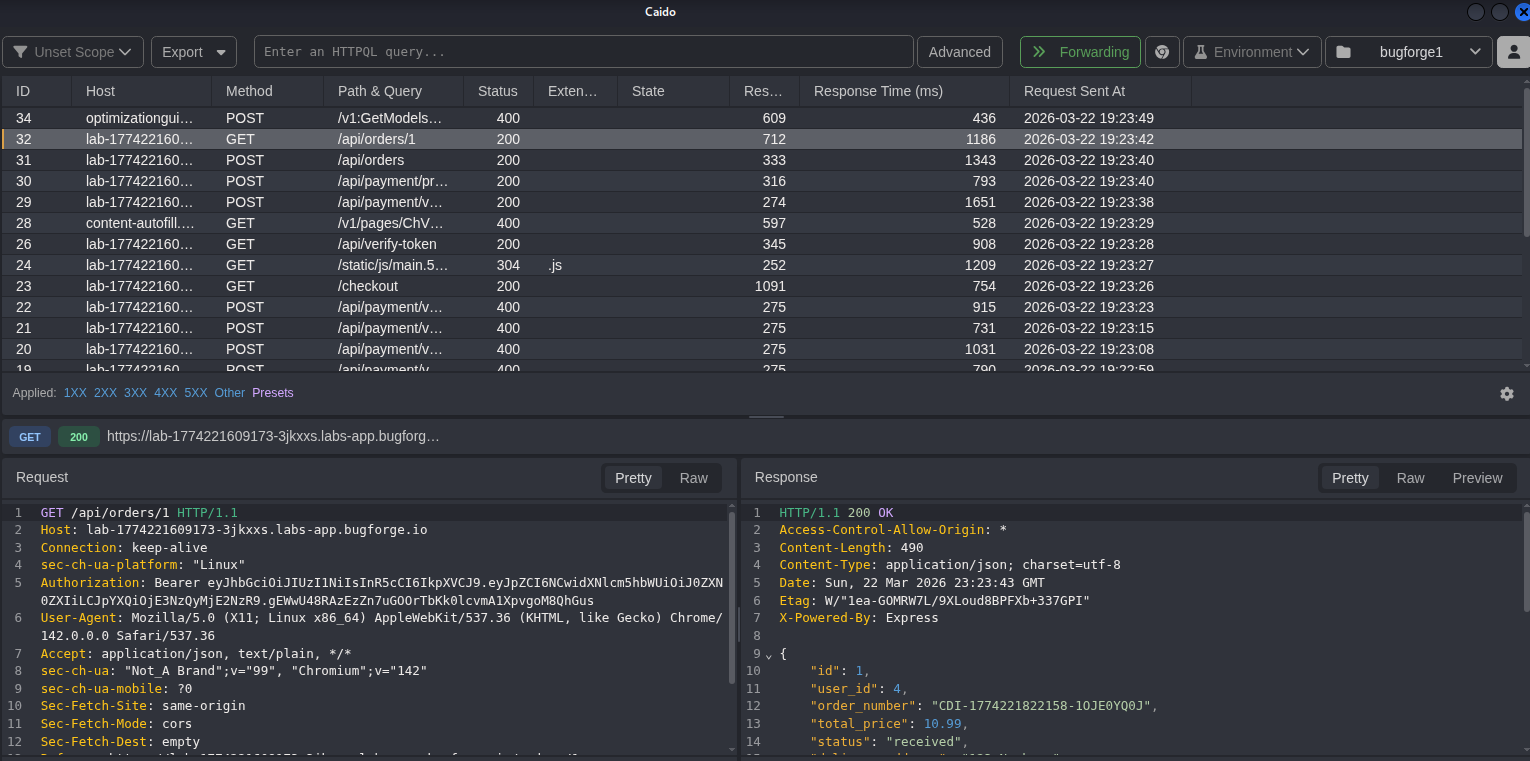Toggle the Forwarding intercept button
This screenshot has width=1530, height=761.
click(x=1080, y=52)
